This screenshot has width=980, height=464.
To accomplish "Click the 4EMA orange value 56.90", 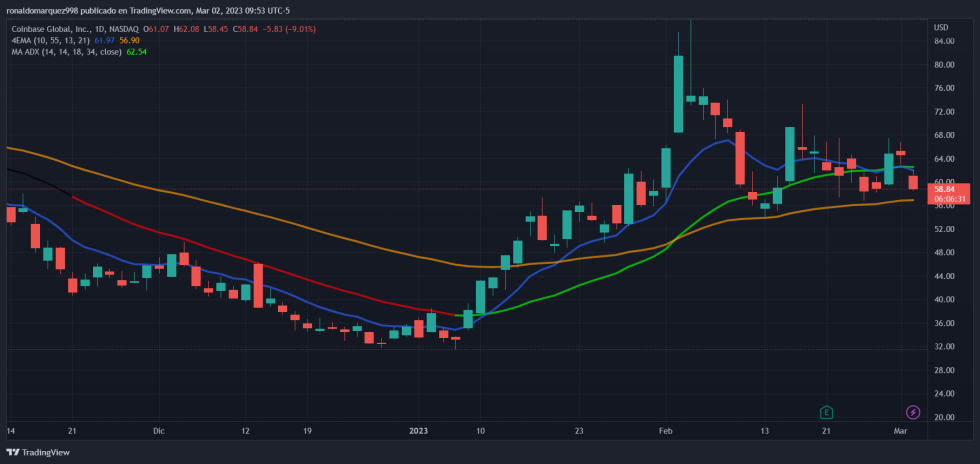I will click(x=130, y=40).
